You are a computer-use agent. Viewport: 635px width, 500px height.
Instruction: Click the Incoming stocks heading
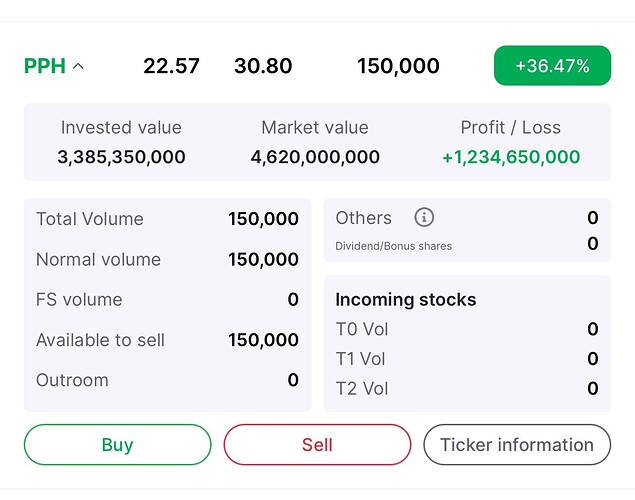pyautogui.click(x=405, y=299)
